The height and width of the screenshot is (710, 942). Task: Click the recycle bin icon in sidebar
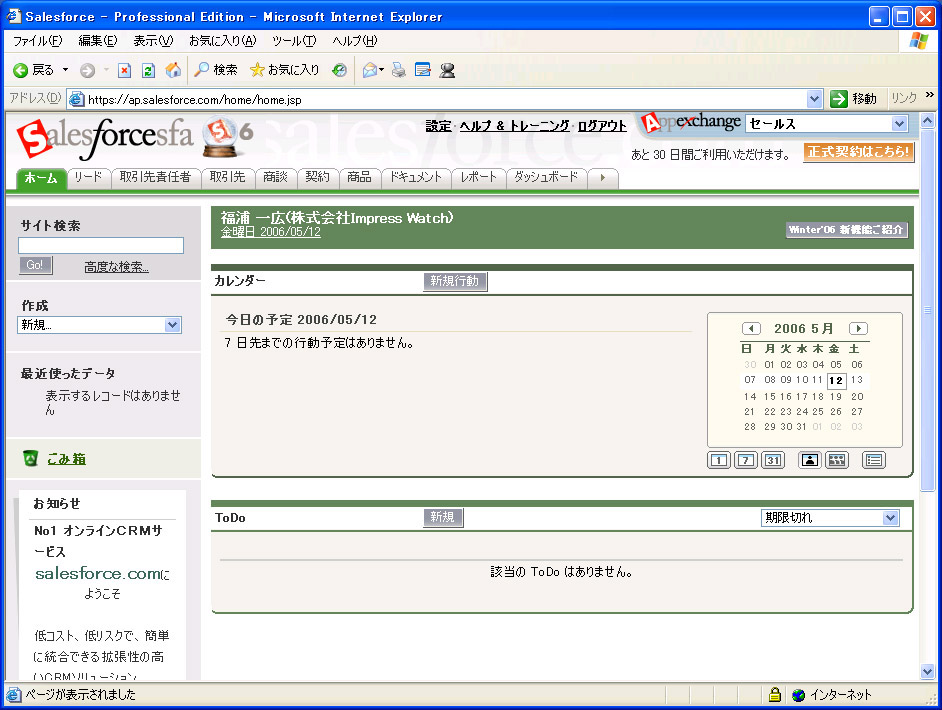(31, 458)
